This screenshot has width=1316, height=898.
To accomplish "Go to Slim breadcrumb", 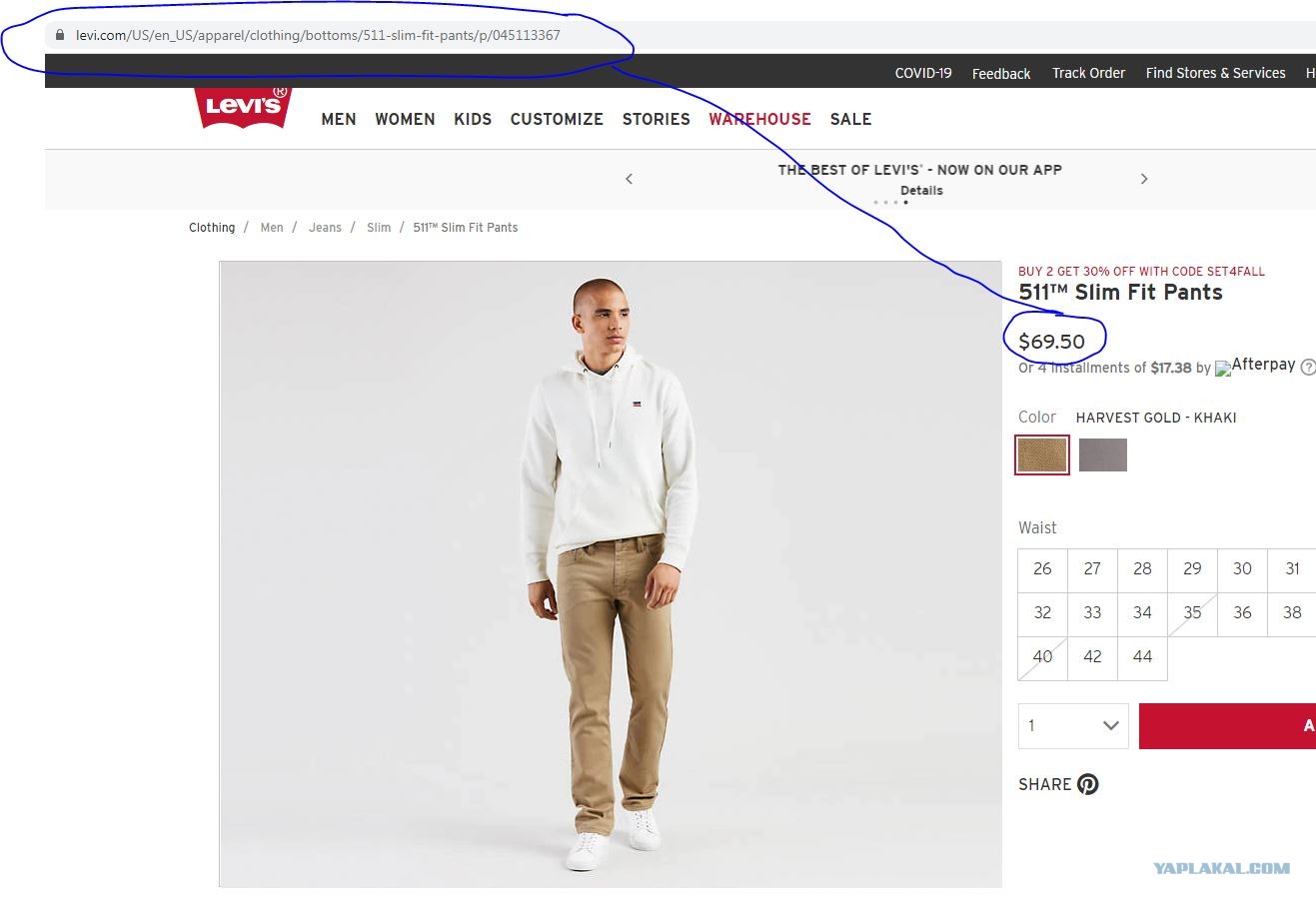I will [x=379, y=228].
